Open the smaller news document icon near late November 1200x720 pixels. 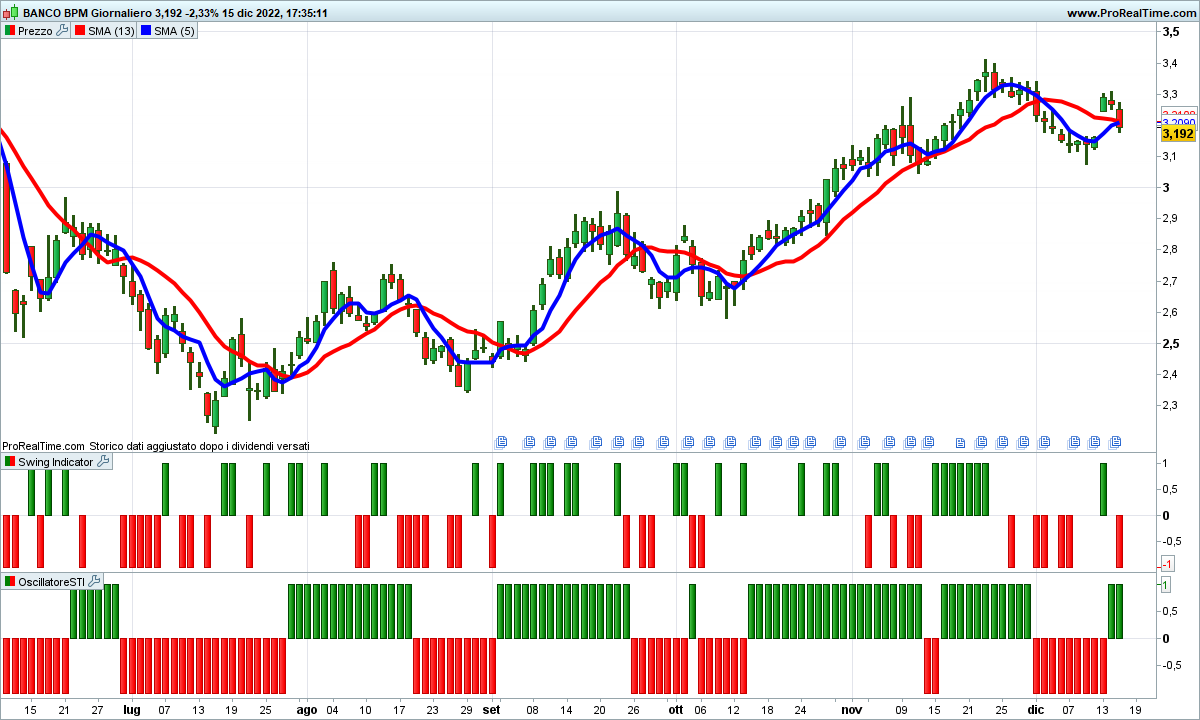(960, 442)
